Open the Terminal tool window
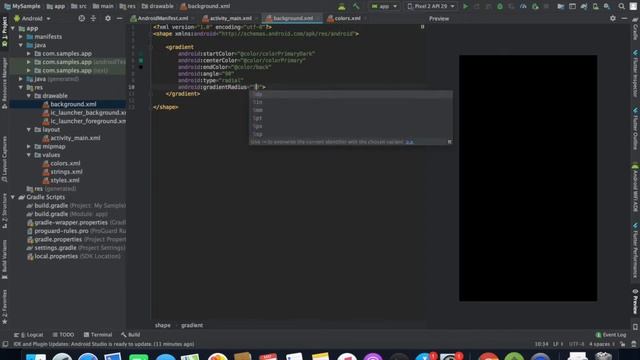 98,335
